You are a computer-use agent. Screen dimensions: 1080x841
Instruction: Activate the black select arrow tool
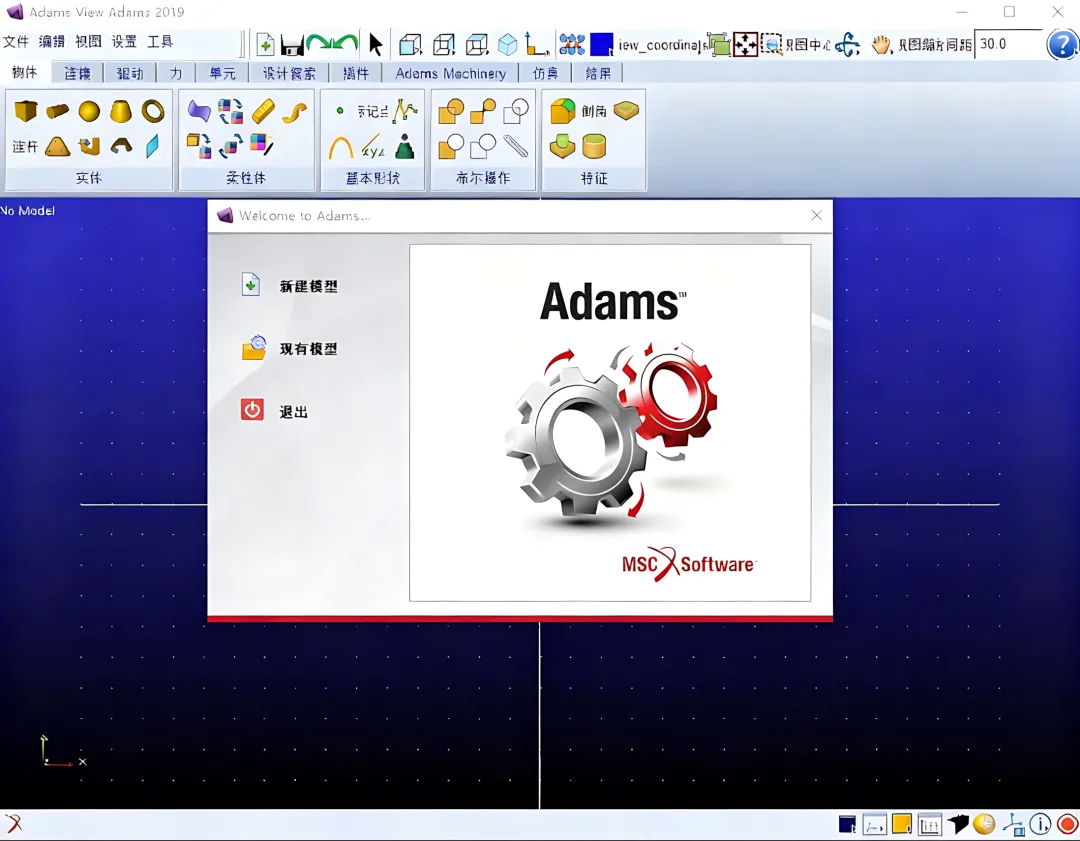pos(375,45)
